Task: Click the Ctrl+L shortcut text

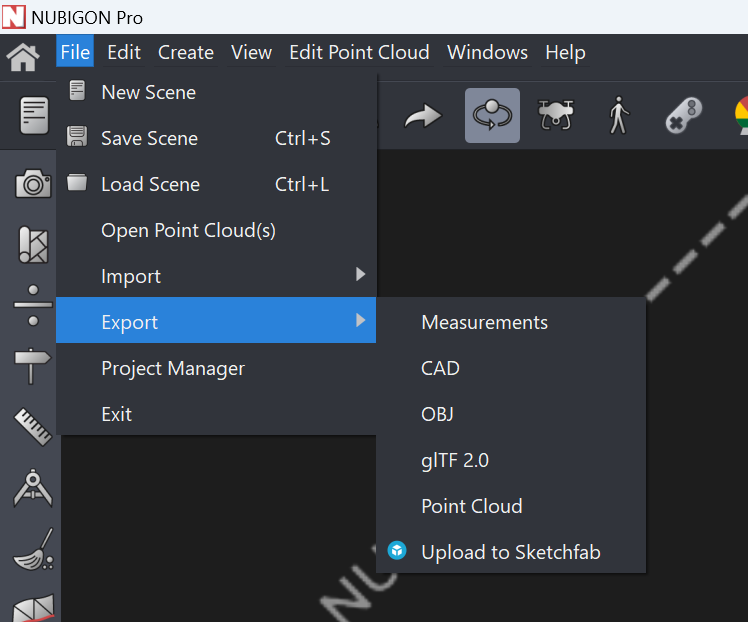Action: (x=302, y=184)
